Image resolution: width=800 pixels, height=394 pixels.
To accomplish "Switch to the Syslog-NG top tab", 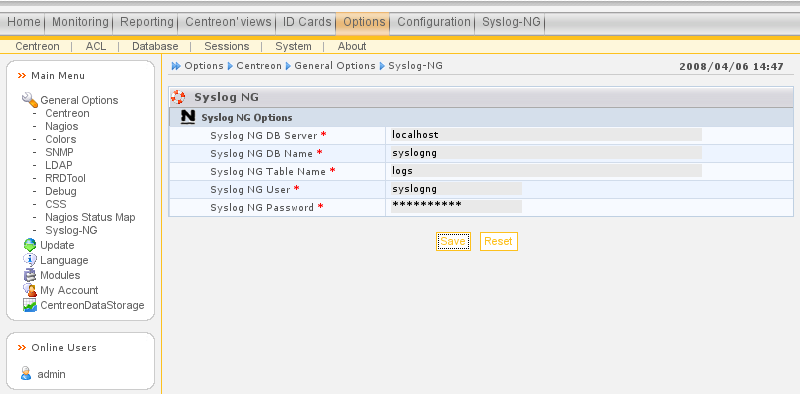I will point(511,22).
